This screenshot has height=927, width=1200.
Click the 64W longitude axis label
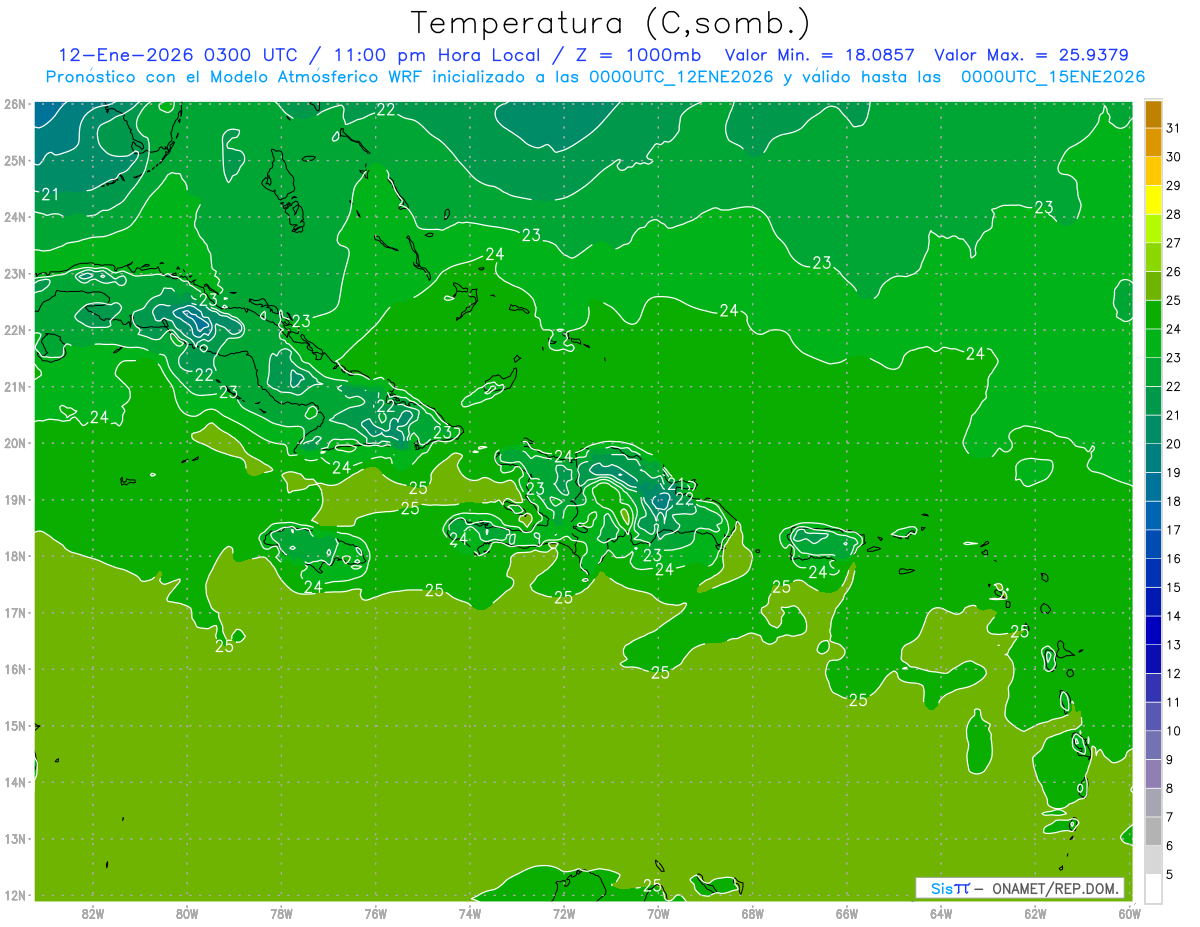pos(941,914)
